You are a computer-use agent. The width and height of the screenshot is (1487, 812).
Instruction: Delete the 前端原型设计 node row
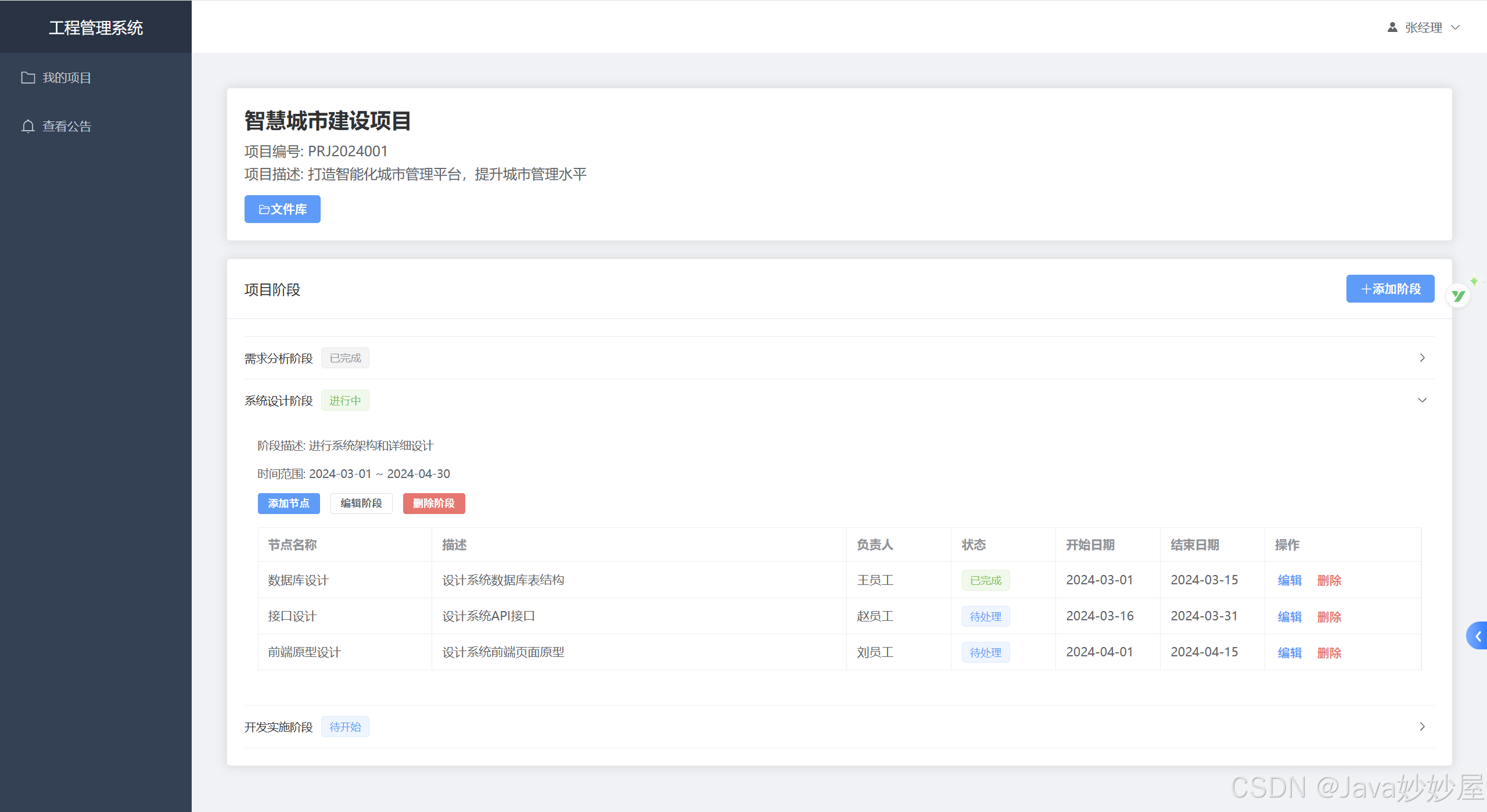(1329, 653)
